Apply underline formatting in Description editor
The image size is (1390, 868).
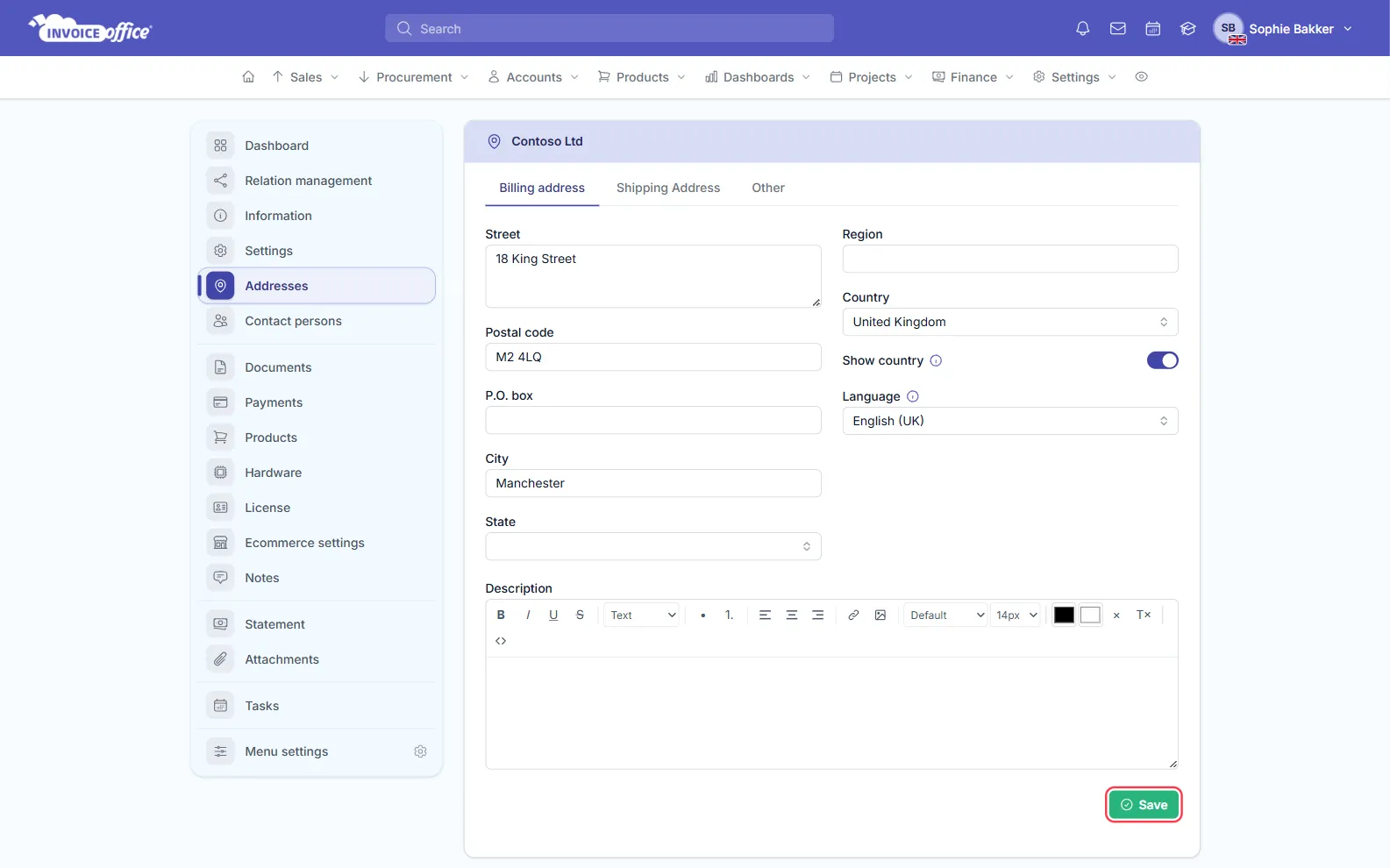coord(553,615)
